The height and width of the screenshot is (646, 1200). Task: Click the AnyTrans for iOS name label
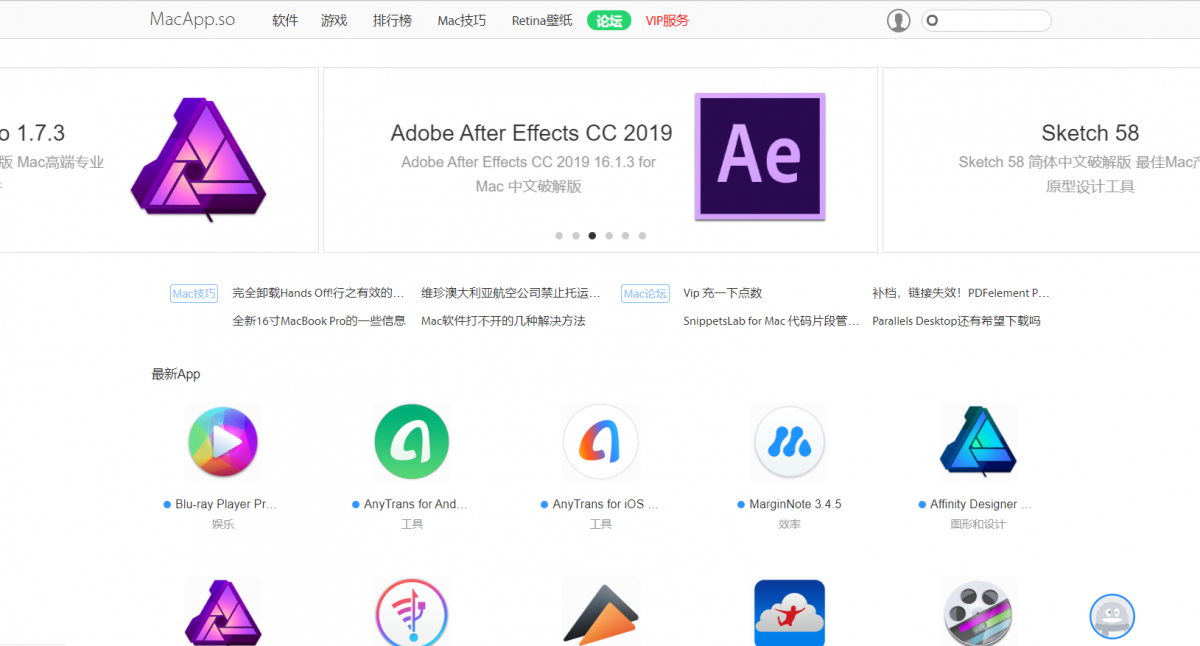(605, 505)
